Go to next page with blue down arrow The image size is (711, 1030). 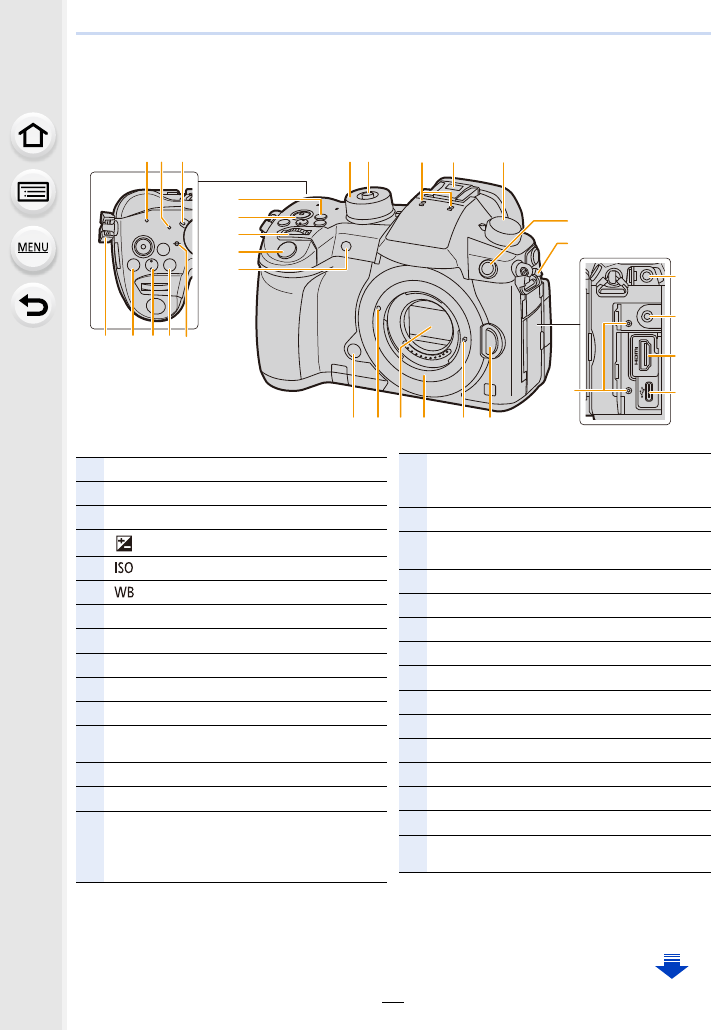point(672,966)
